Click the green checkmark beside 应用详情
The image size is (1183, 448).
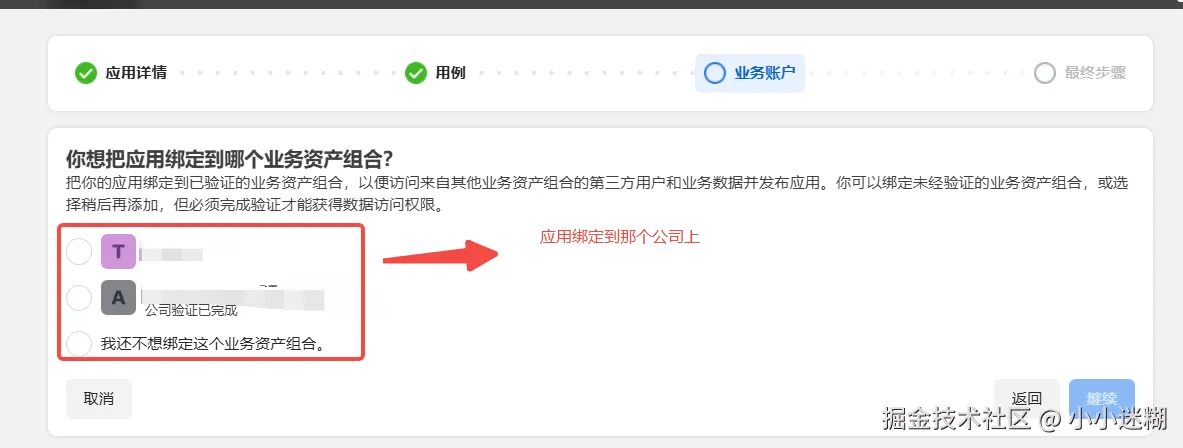click(x=86, y=73)
